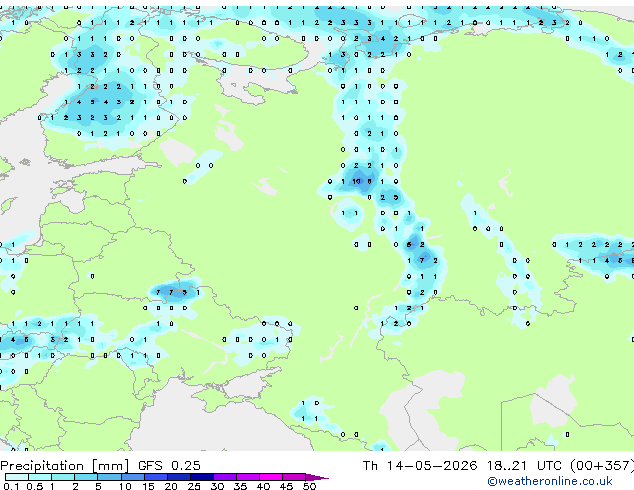Click the "35" legend scale label

[240, 486]
